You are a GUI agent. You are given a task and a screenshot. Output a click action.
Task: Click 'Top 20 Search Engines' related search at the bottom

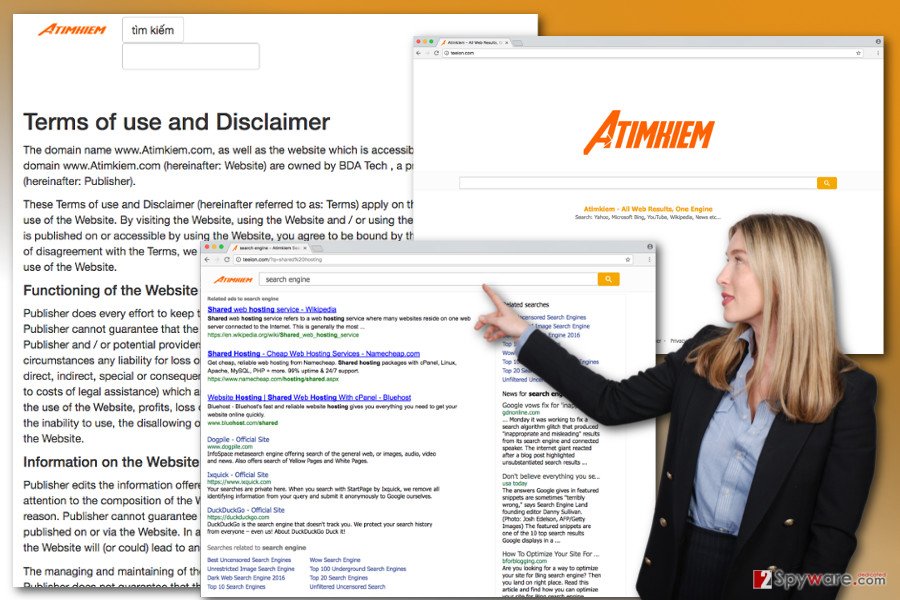pos(338,578)
